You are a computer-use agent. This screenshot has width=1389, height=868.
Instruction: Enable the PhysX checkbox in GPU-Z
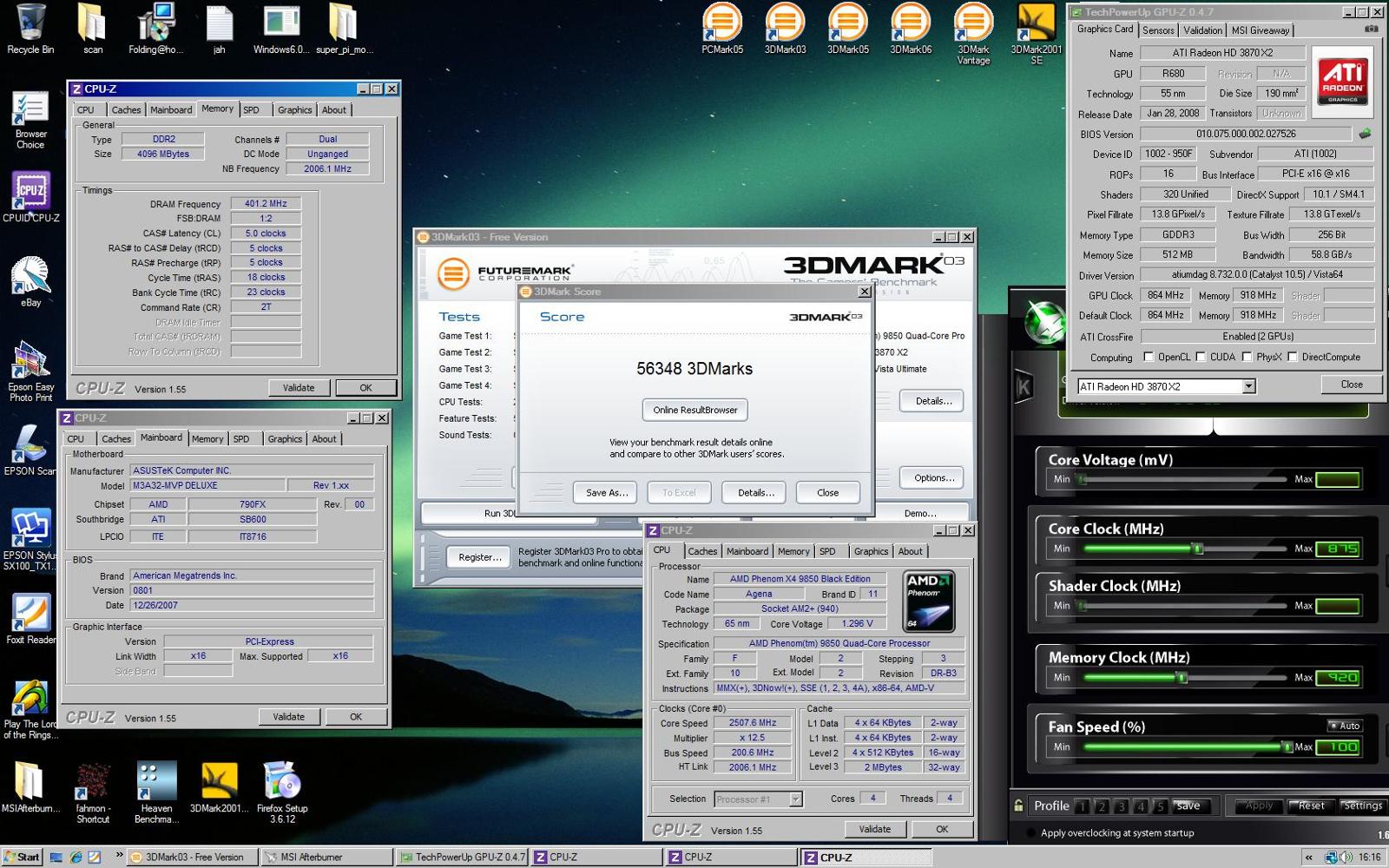pyautogui.click(x=1247, y=357)
